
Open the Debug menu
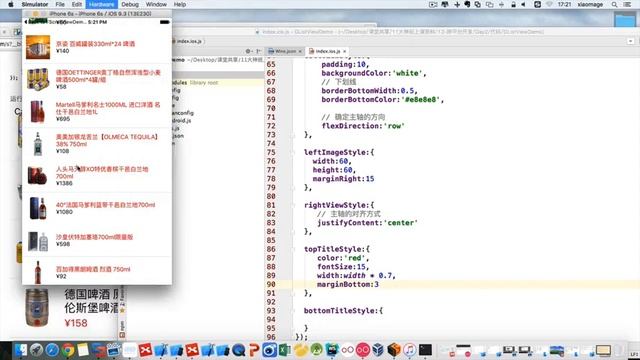pyautogui.click(x=130, y=4)
